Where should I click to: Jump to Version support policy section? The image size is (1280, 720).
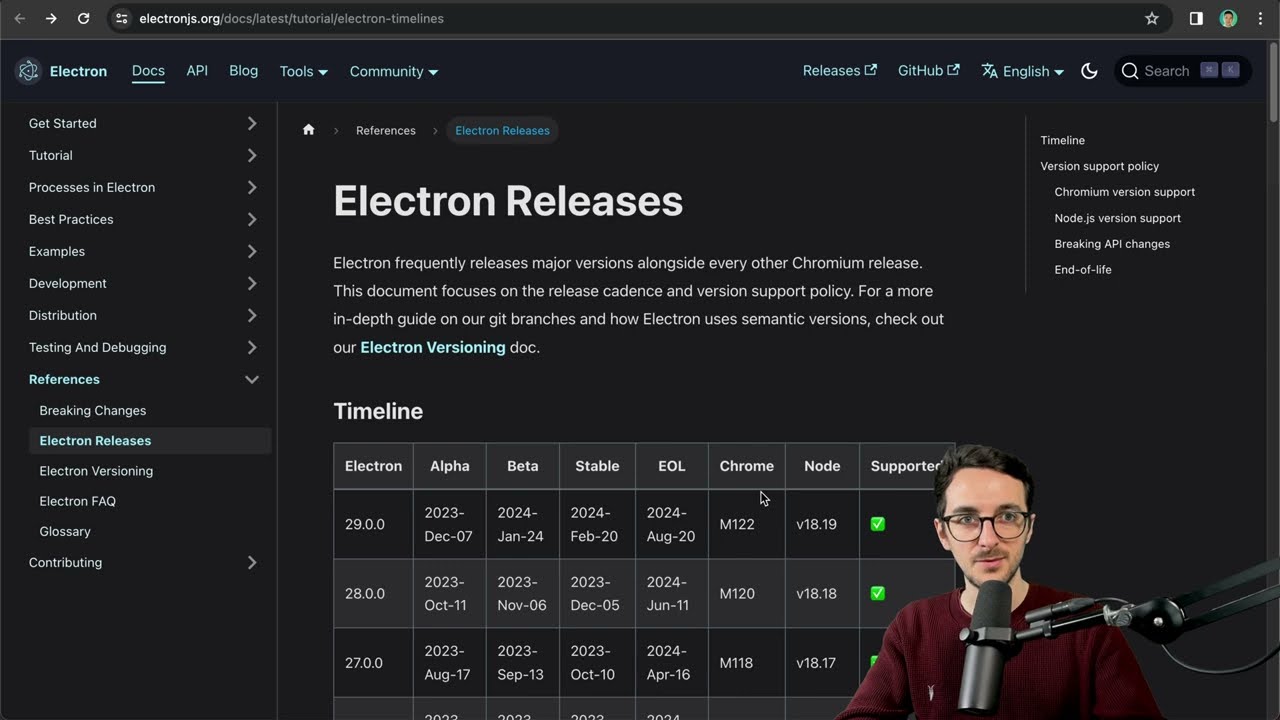(x=1099, y=166)
